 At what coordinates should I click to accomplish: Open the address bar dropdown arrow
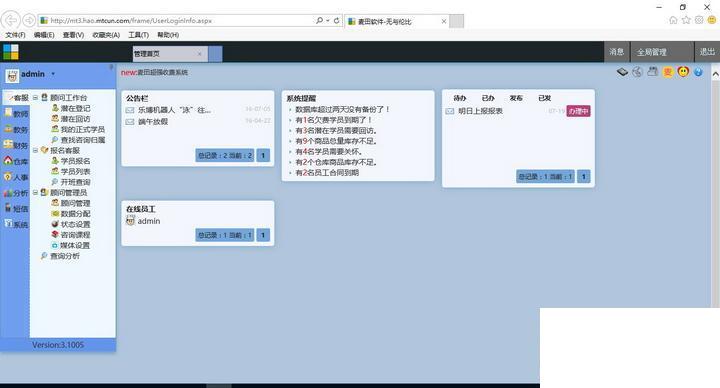click(x=328, y=21)
